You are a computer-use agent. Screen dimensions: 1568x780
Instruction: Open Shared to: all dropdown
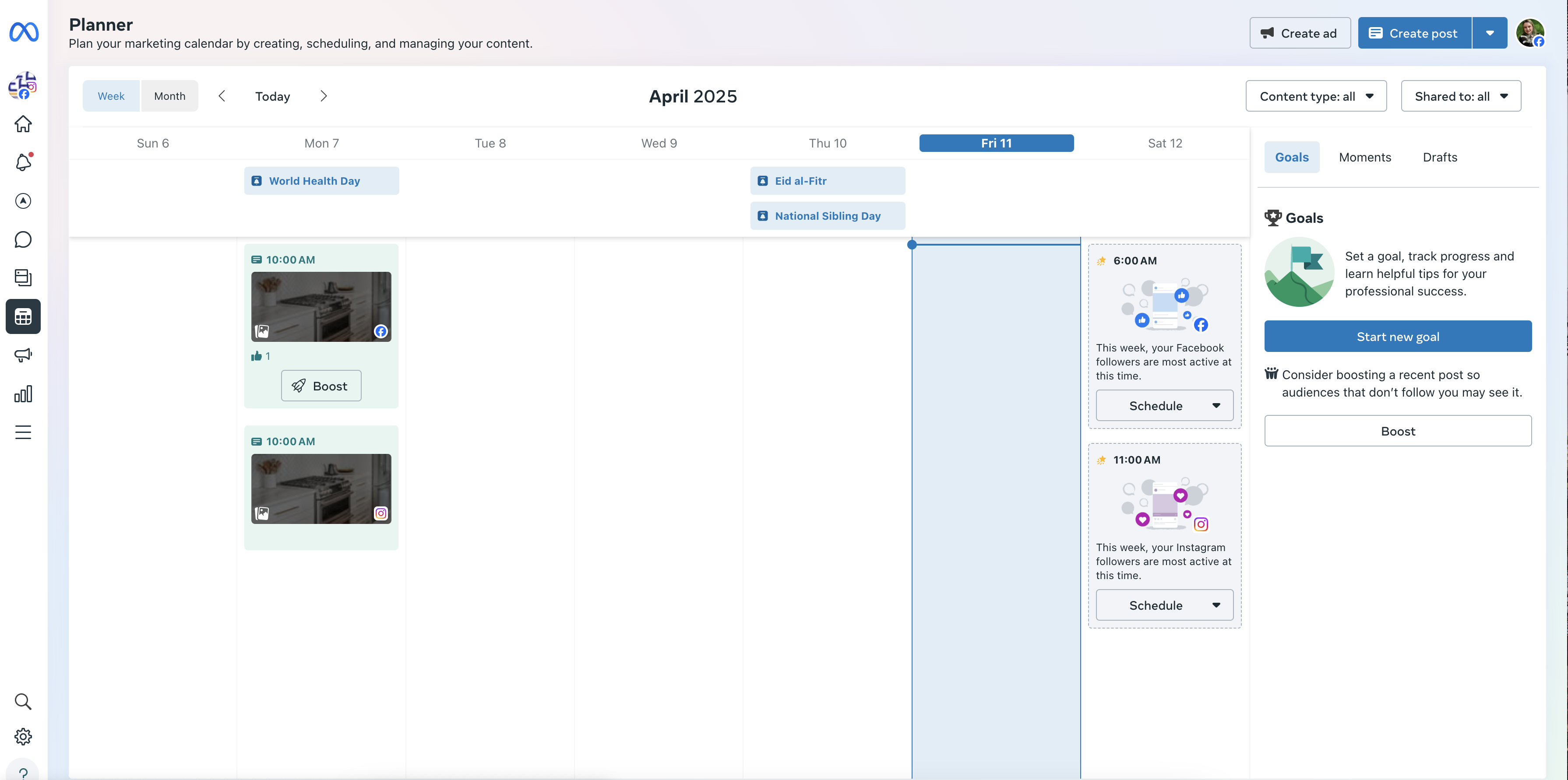pyautogui.click(x=1461, y=96)
